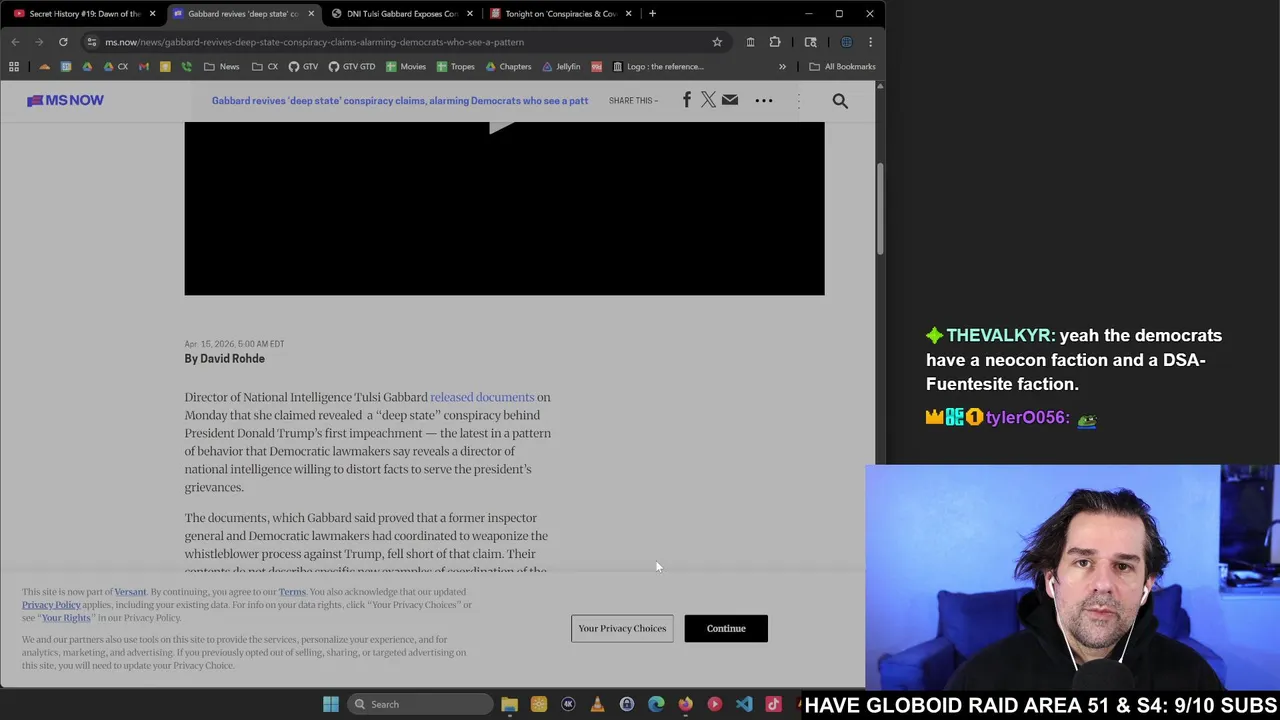Open Chrome three-dot menu
The image size is (1280, 720).
tap(870, 42)
